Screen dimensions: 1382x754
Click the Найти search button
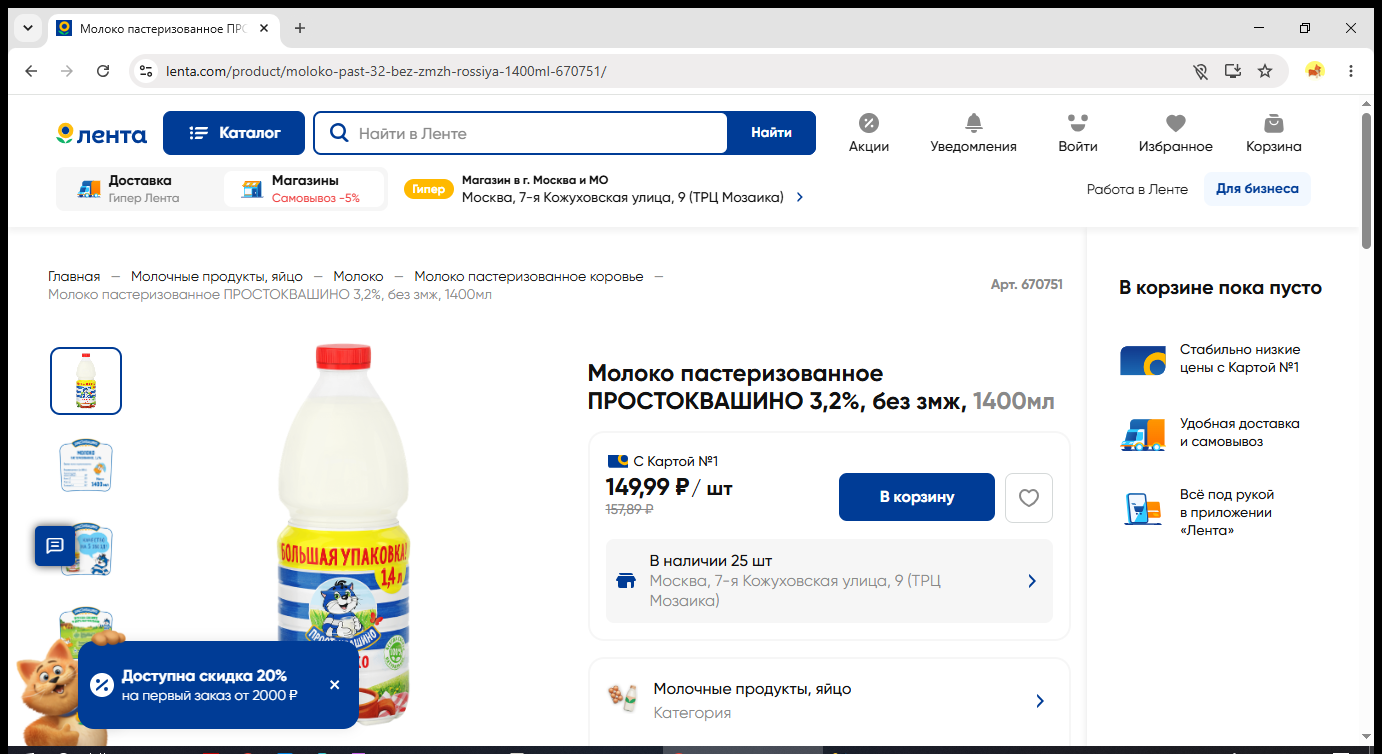click(771, 133)
